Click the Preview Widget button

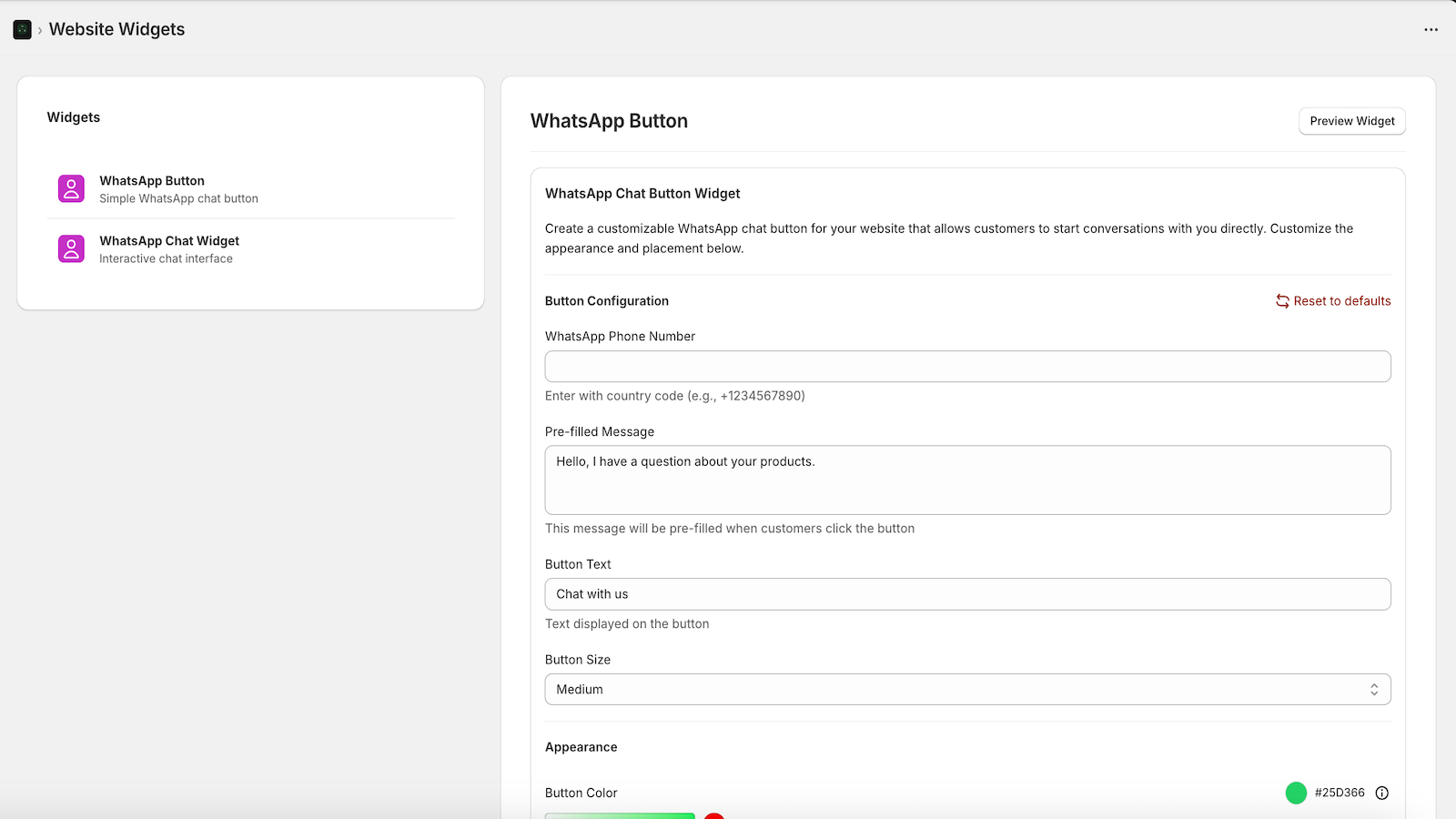(1351, 120)
